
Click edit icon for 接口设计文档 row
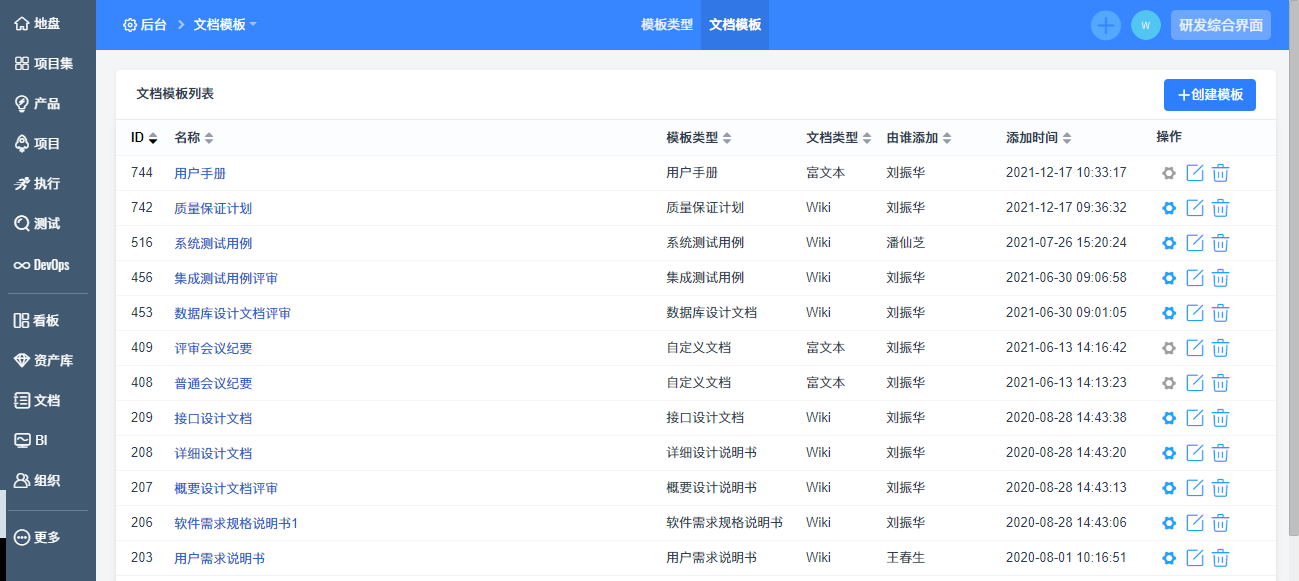(1194, 418)
